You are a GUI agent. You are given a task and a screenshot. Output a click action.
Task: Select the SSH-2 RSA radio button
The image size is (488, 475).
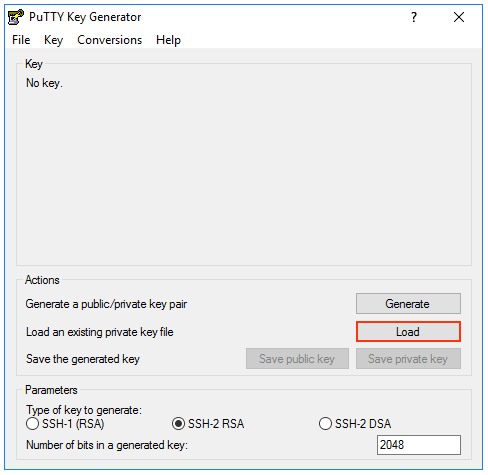(x=178, y=424)
